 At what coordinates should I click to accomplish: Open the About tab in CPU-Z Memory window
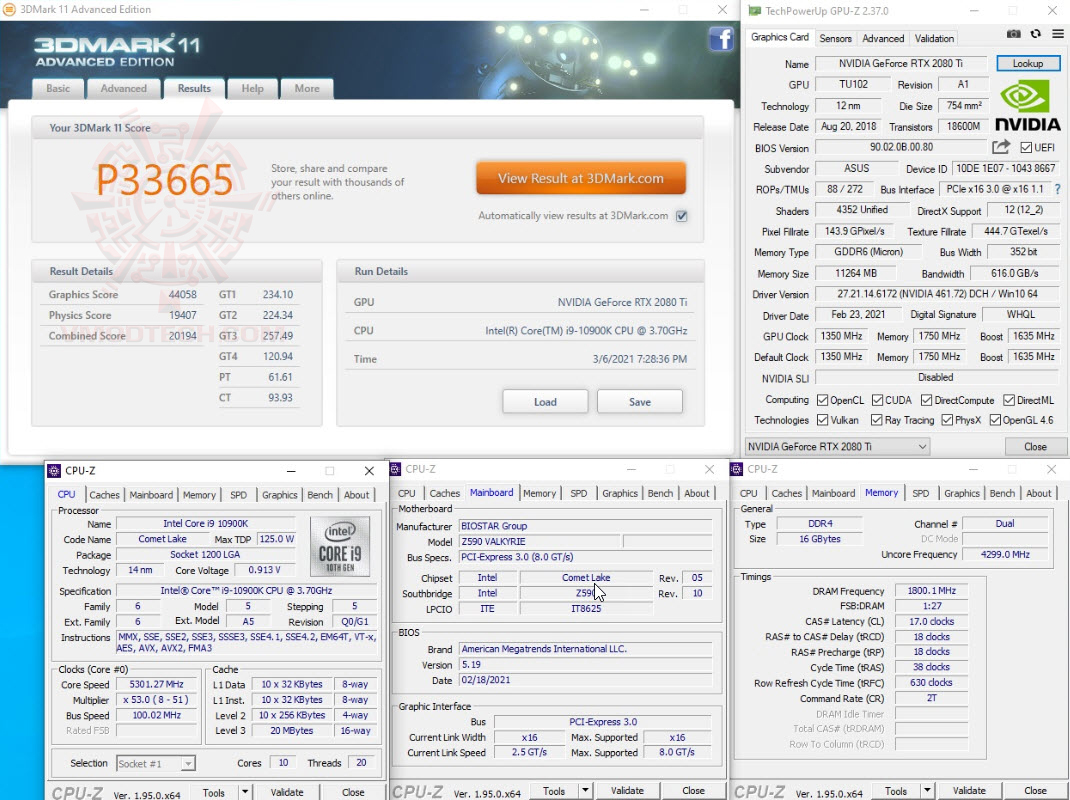1039,493
